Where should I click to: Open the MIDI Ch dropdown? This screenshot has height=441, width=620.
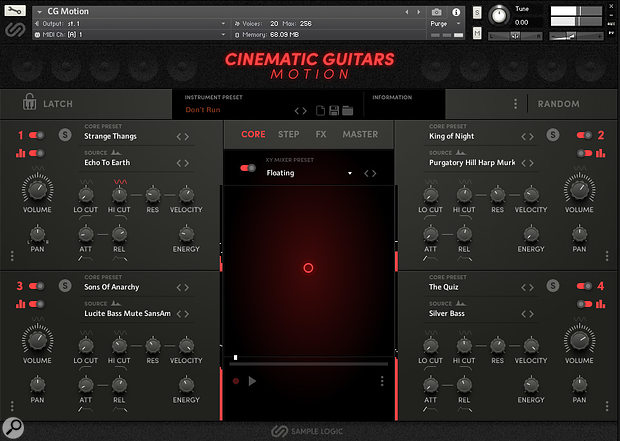[223, 35]
